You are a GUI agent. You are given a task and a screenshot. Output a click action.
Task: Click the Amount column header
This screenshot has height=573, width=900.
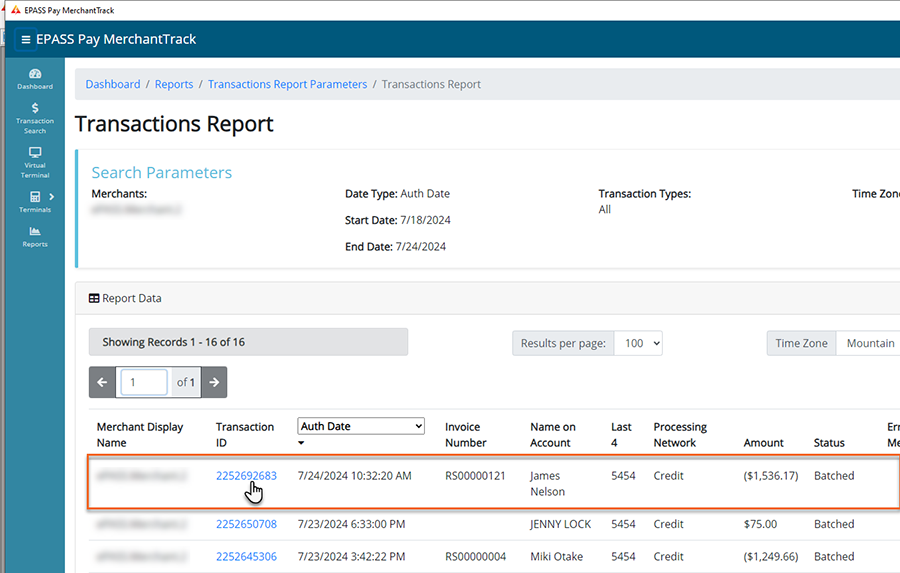click(x=763, y=443)
